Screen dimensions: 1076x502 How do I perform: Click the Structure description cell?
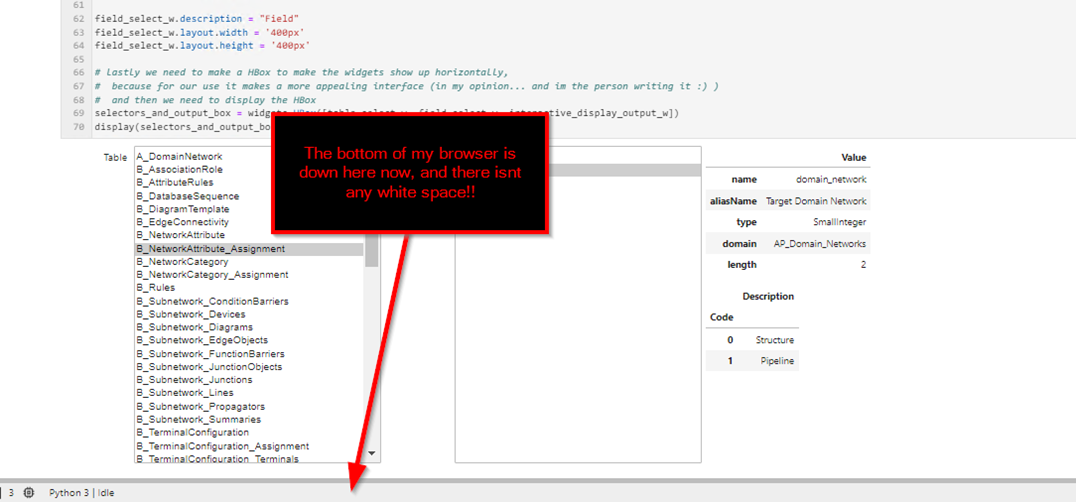pos(775,340)
